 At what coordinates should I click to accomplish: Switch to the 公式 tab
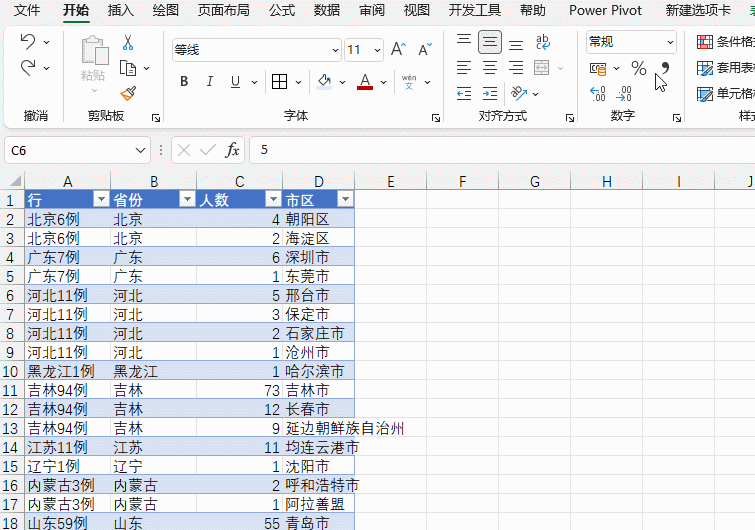282,10
